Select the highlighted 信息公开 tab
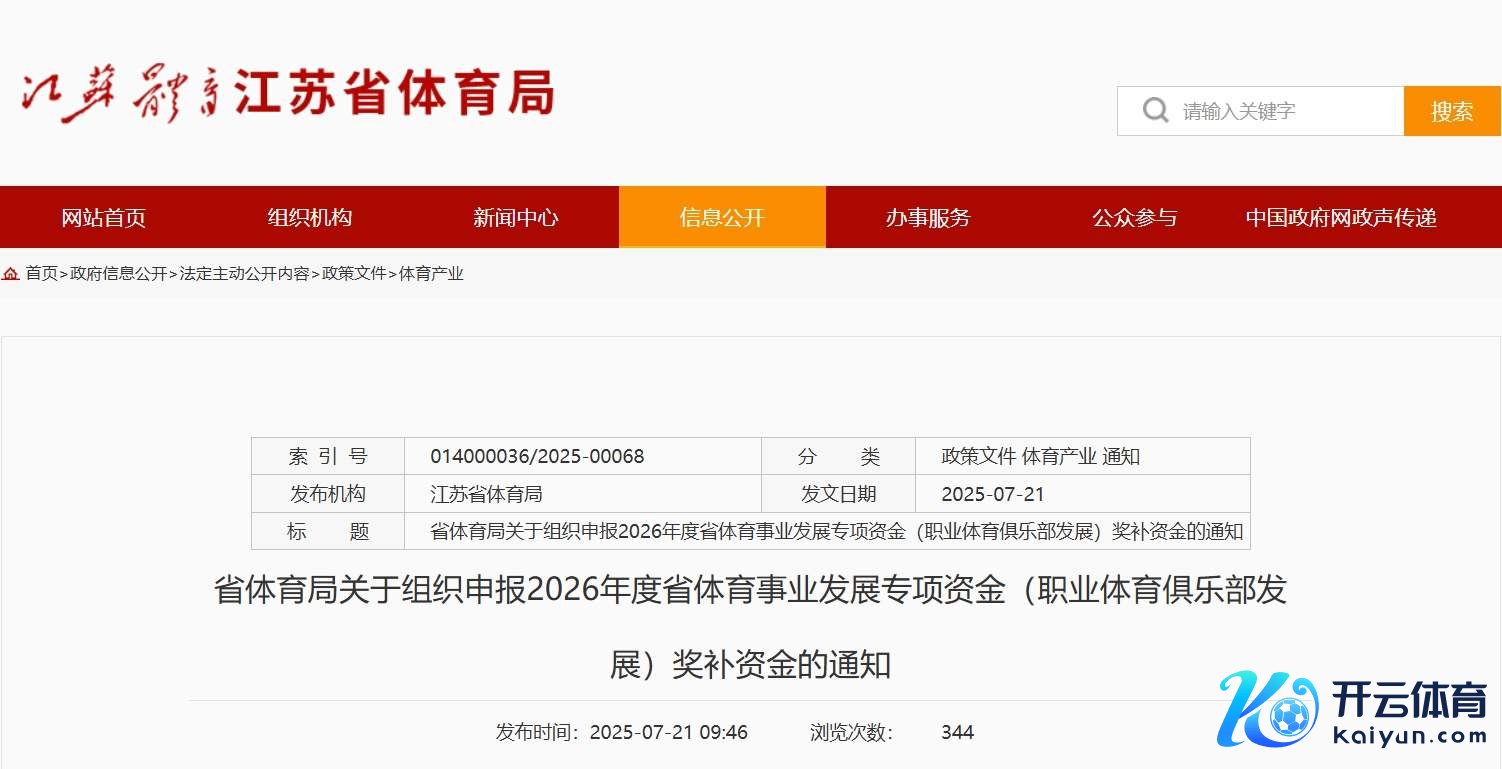The image size is (1502, 769). tap(721, 218)
